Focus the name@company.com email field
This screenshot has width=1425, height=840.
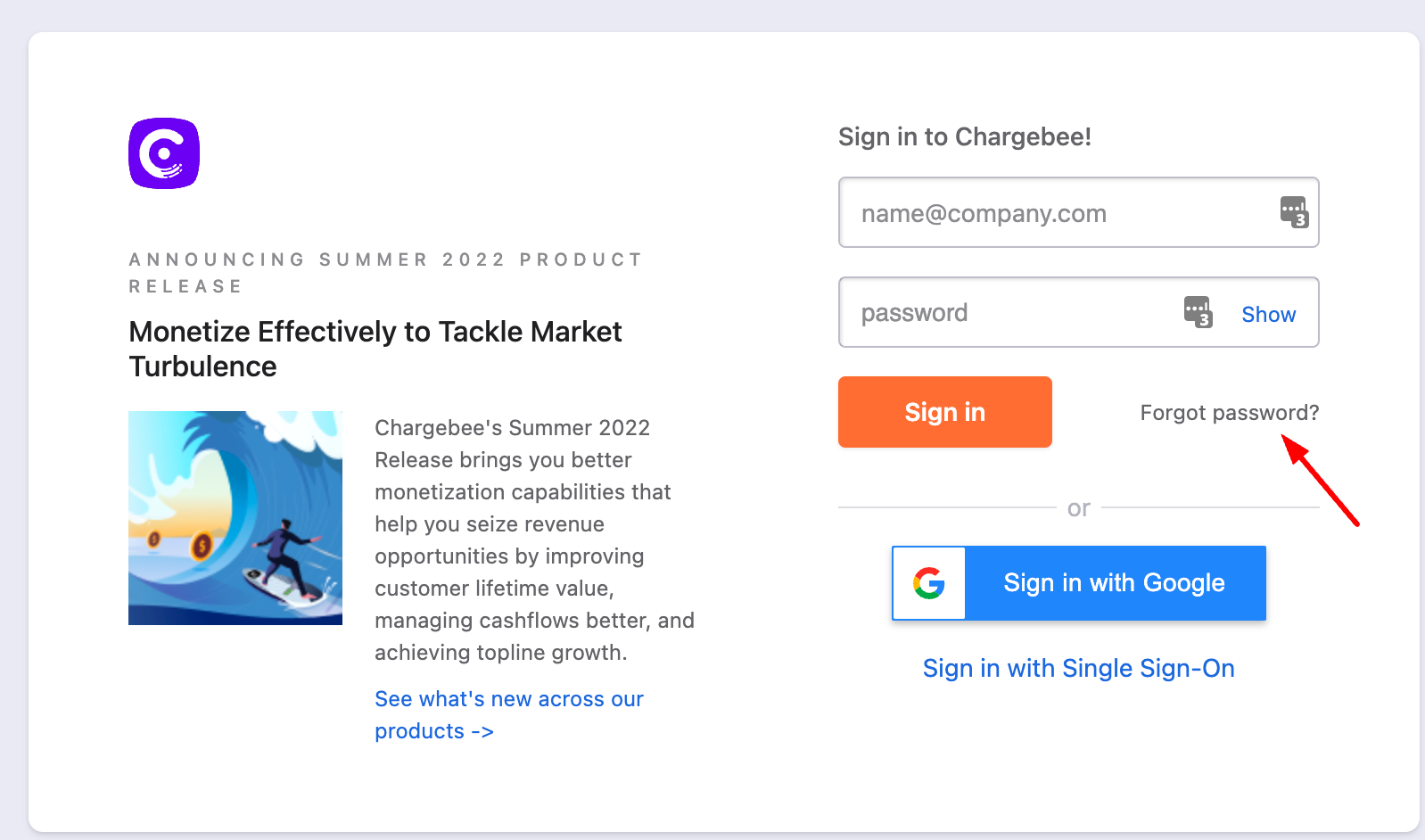[1052, 213]
